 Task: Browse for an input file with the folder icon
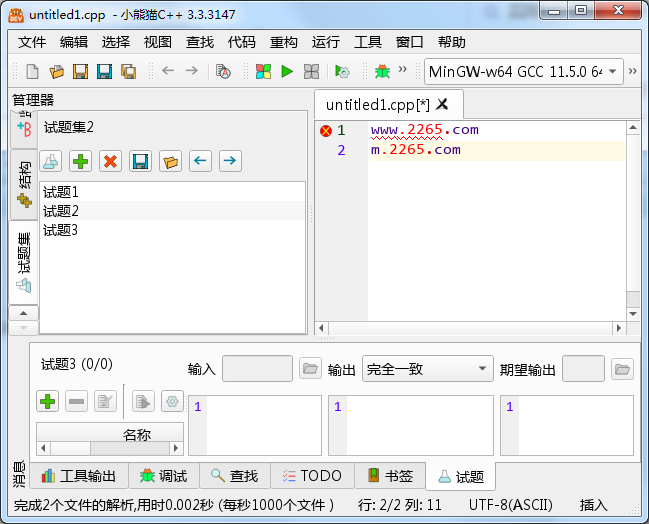coord(310,369)
